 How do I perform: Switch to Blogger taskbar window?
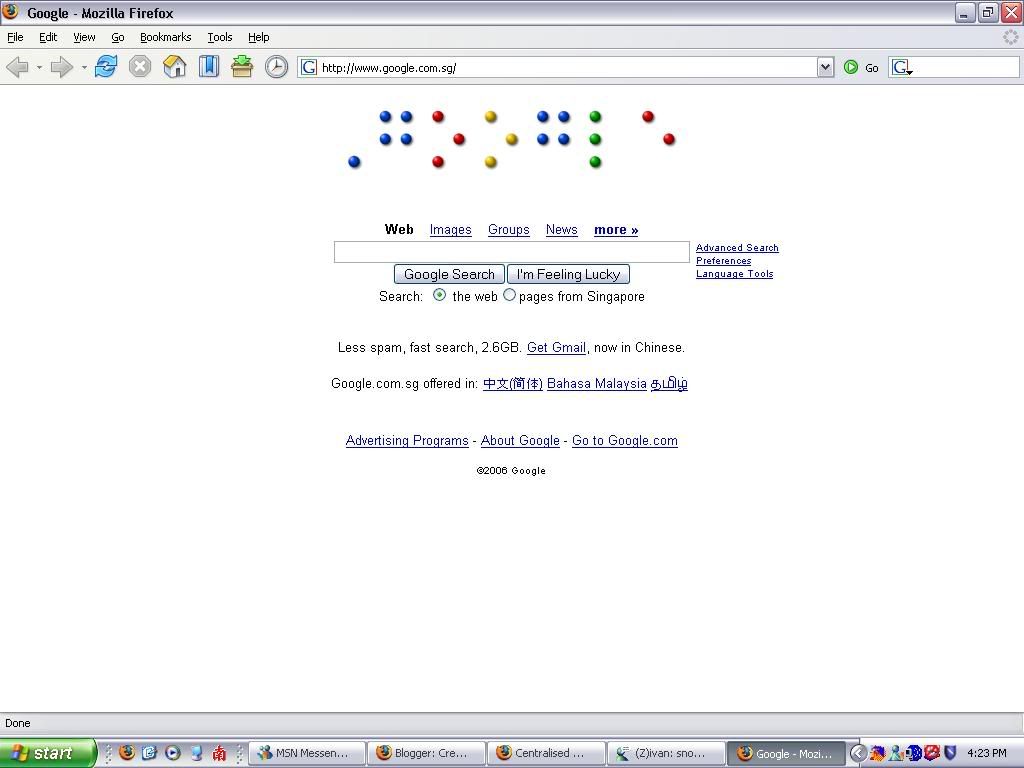(x=427, y=753)
